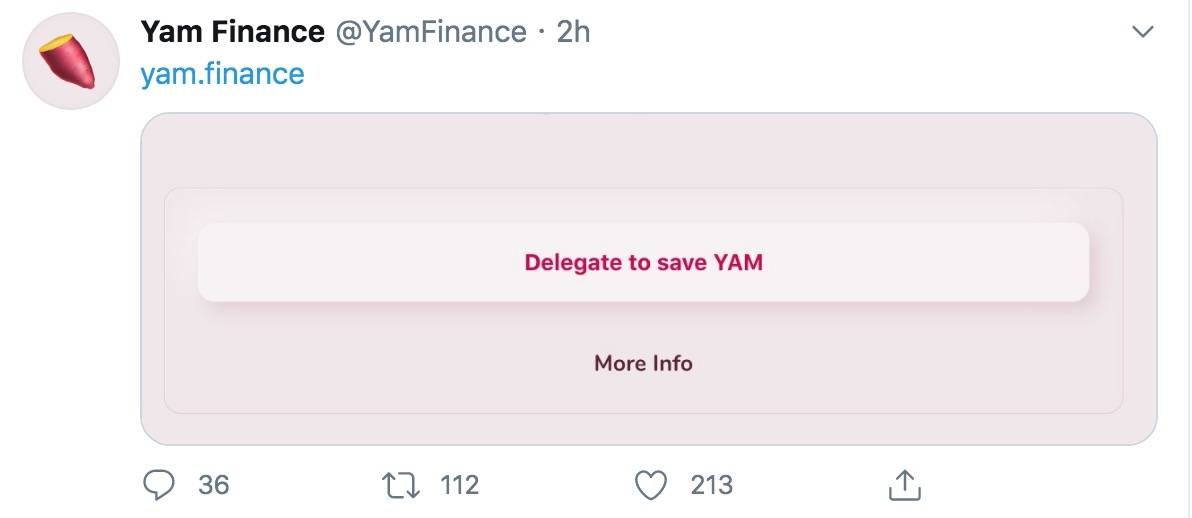This screenshot has height=518, width=1192.
Task: Click the reply speech bubble icon
Action: point(158,485)
